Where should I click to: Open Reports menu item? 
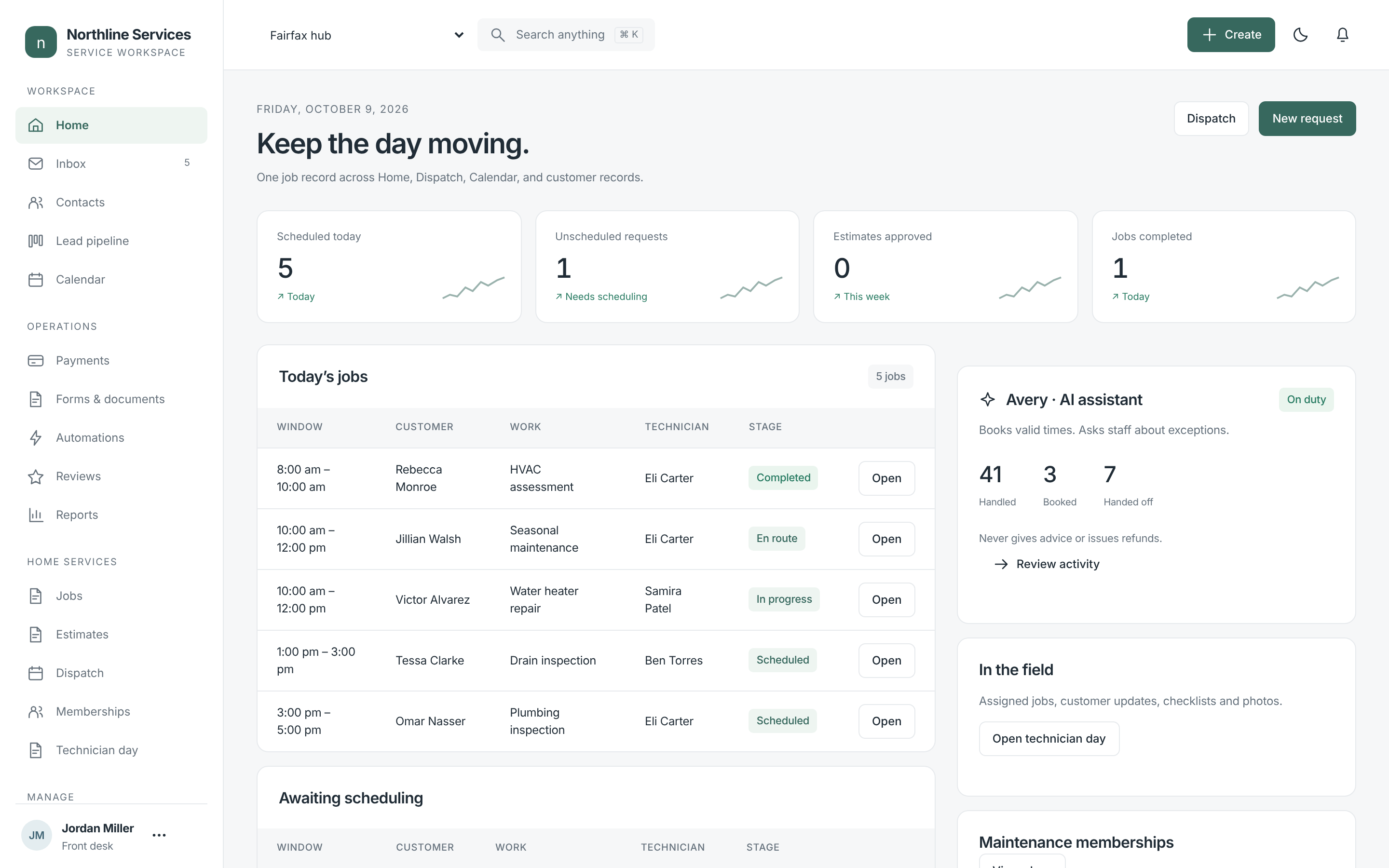click(x=111, y=515)
